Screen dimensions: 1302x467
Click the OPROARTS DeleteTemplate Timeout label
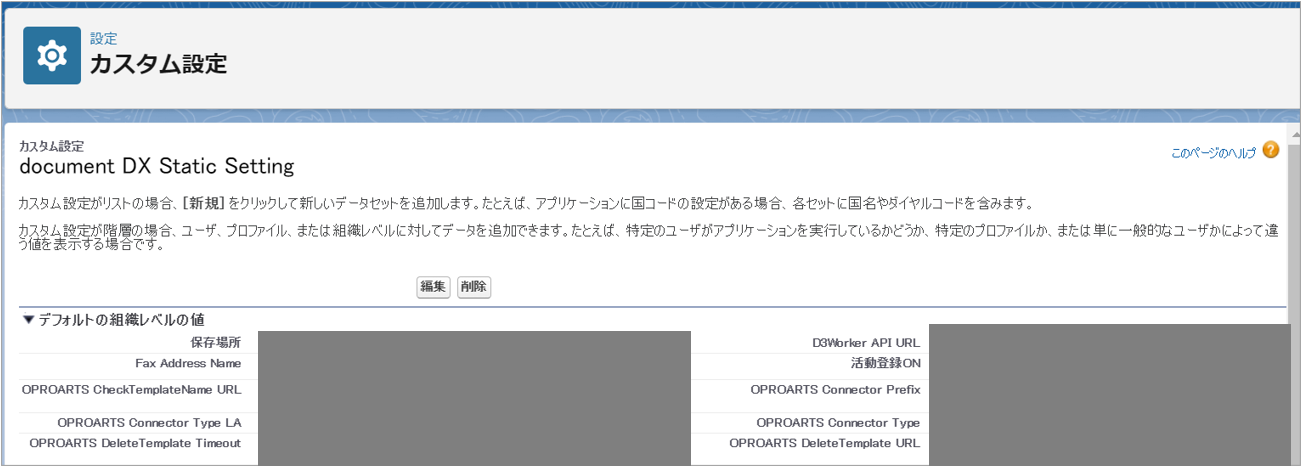(x=135, y=443)
